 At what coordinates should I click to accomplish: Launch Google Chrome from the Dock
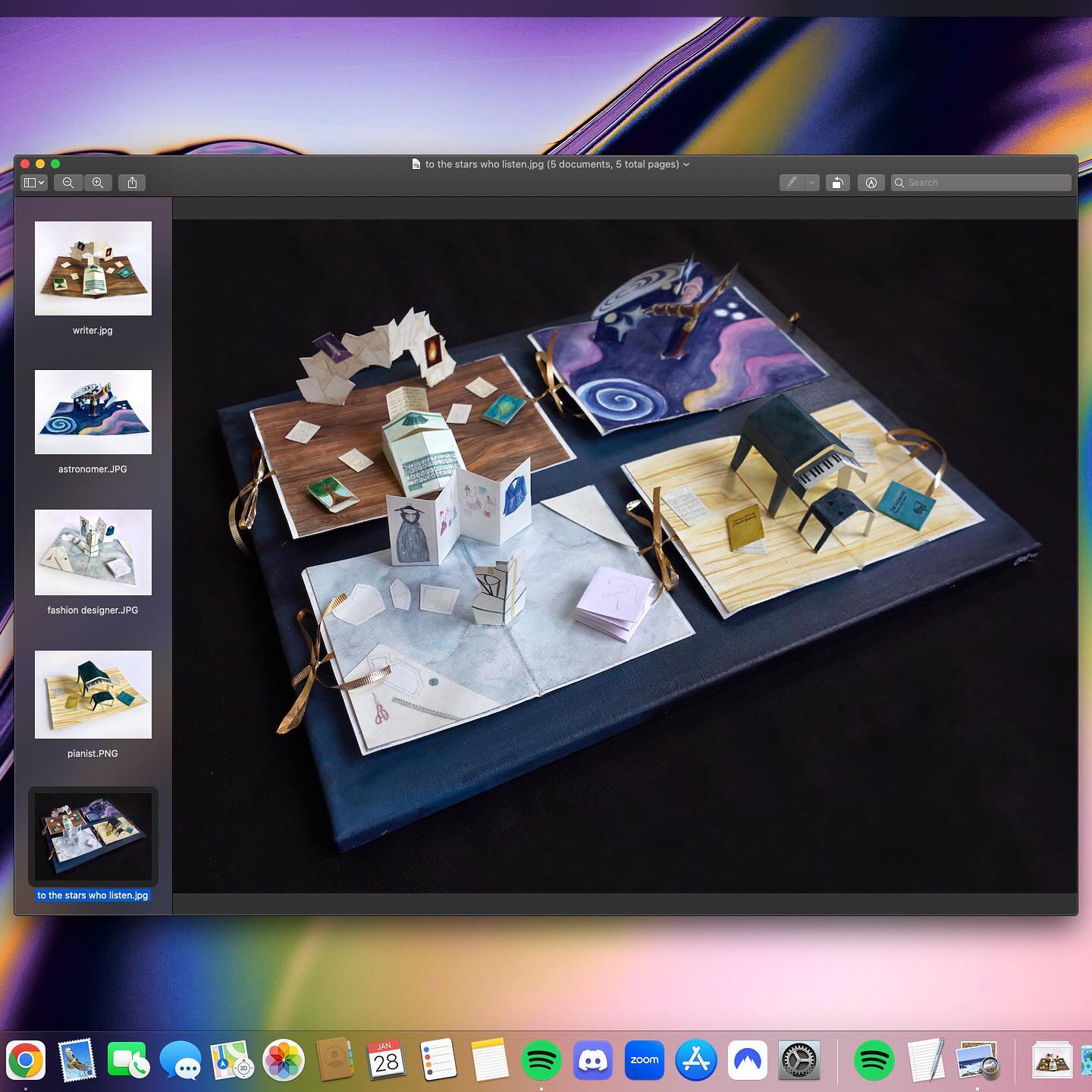tap(26, 1060)
